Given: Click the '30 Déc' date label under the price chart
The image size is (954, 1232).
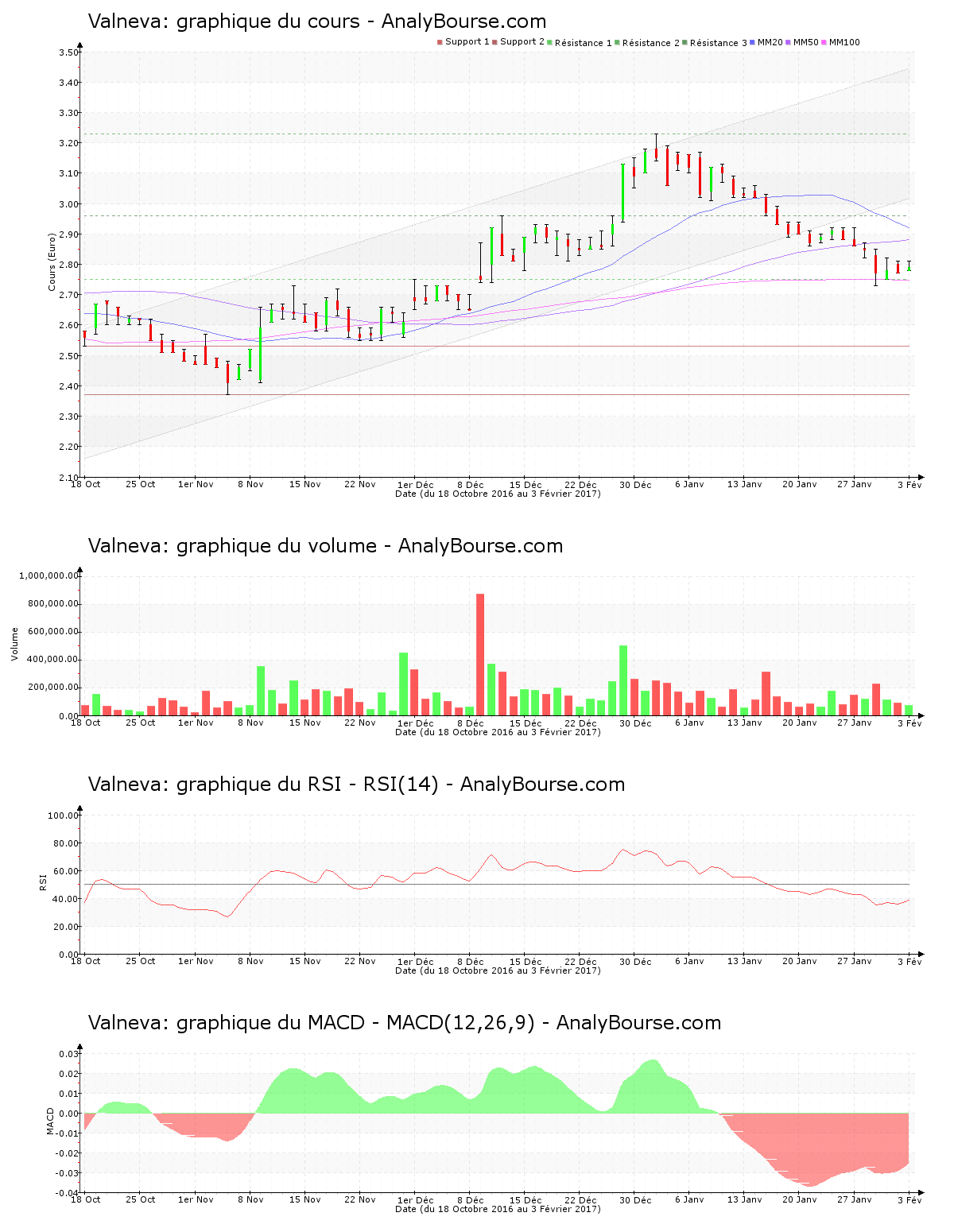Looking at the screenshot, I should 635,484.
